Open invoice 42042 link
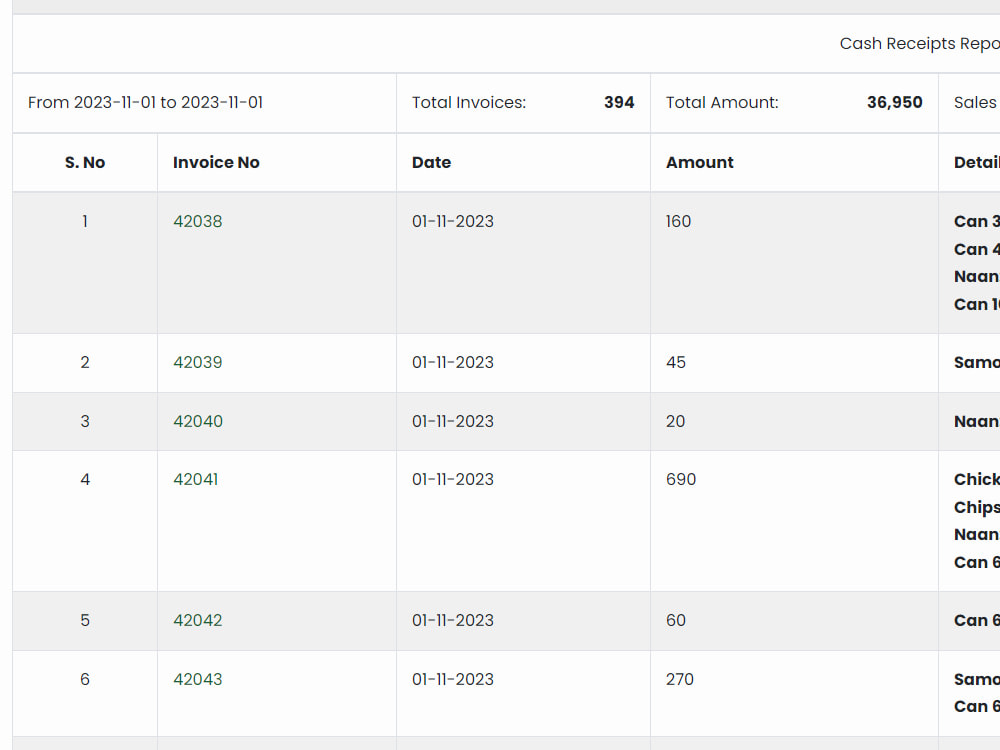The image size is (1000, 750). coord(198,620)
